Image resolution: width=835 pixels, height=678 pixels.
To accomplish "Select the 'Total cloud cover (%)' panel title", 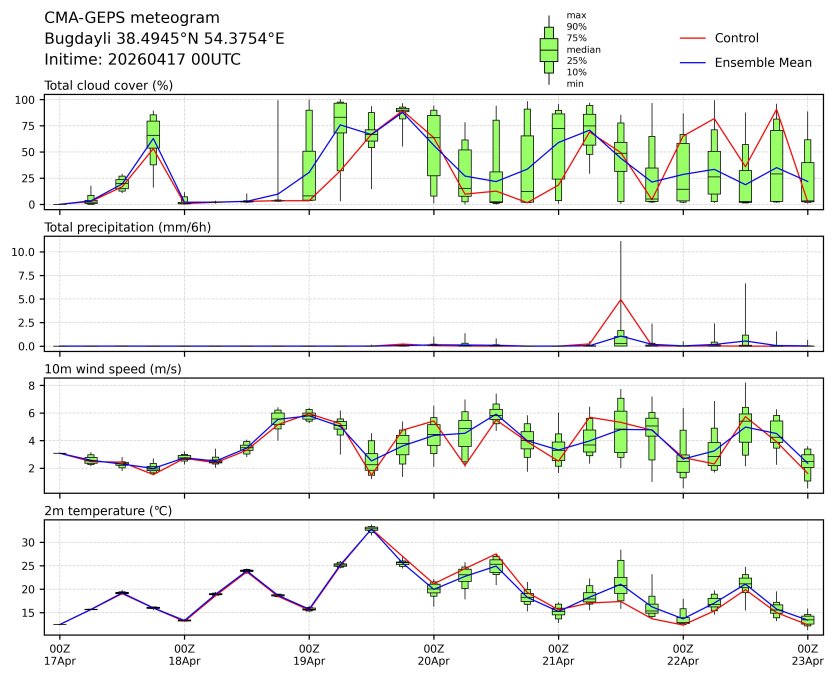I will 108,85.
